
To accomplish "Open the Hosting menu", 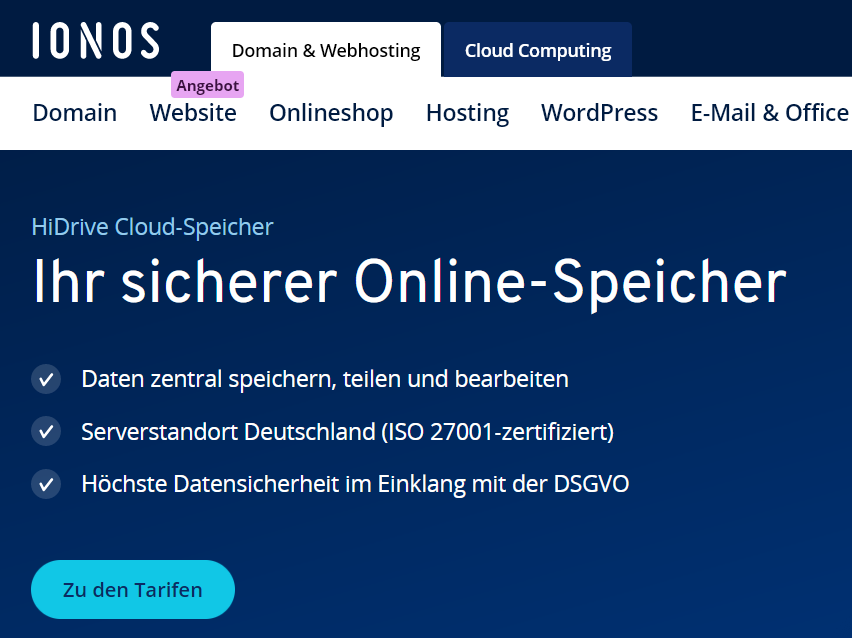I will coord(468,113).
